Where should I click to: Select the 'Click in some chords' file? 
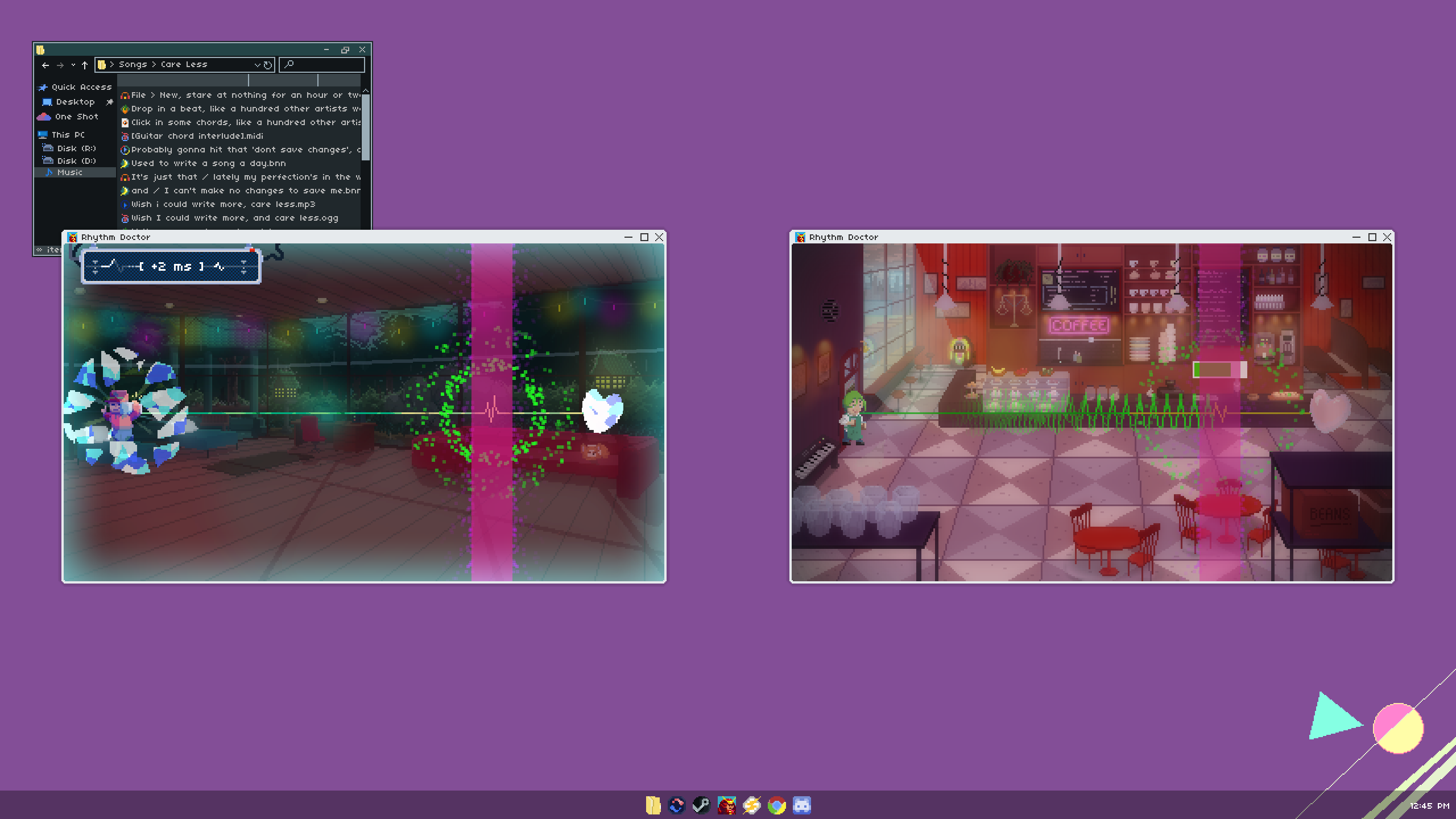point(241,122)
